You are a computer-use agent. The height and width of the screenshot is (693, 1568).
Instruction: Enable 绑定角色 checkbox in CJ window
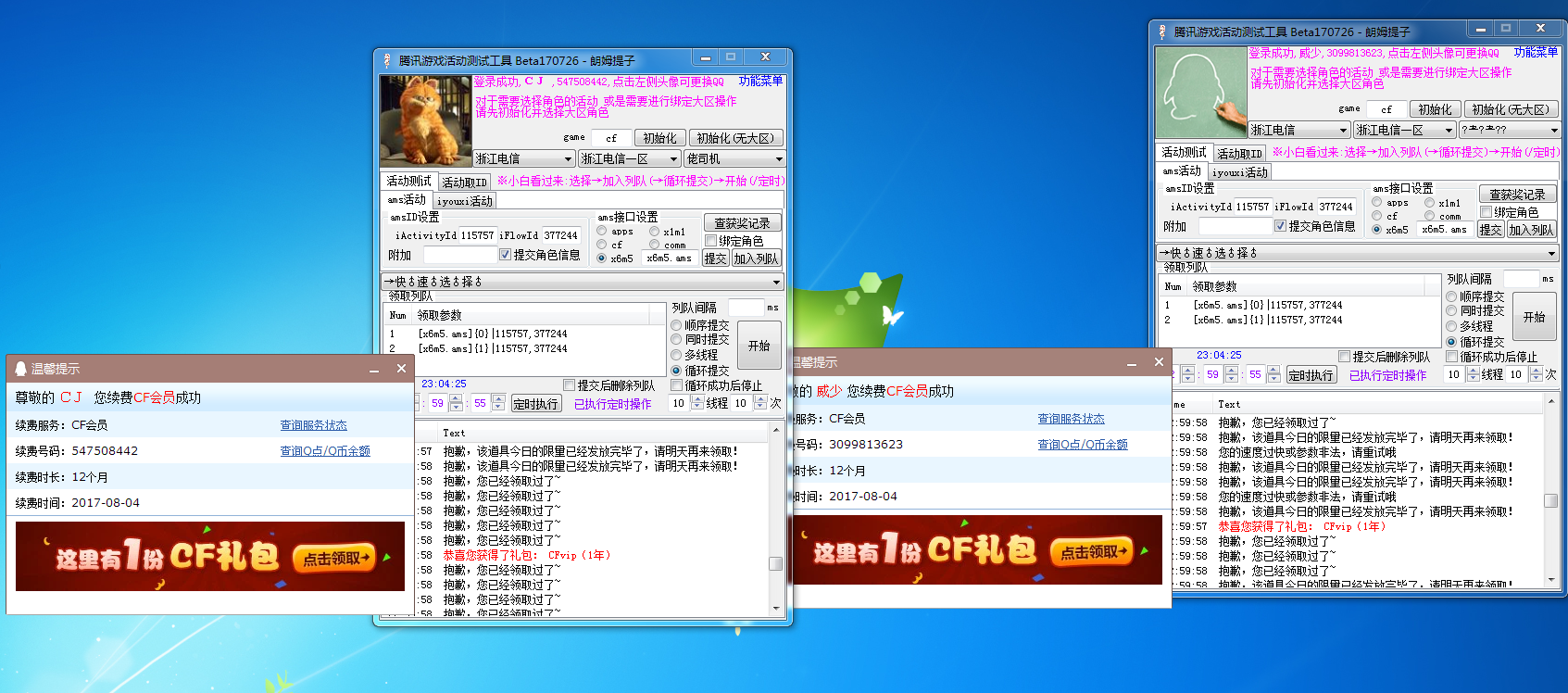pos(711,241)
